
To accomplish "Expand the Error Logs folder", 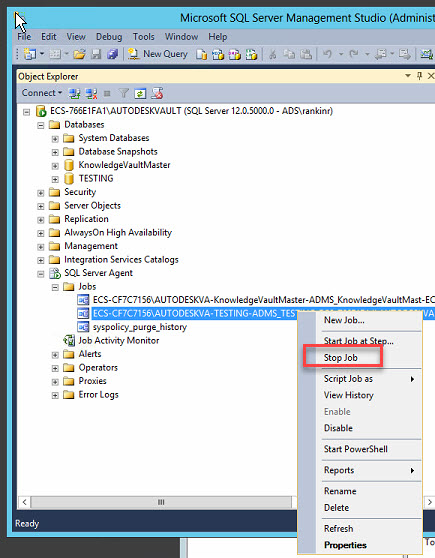I will (55, 395).
